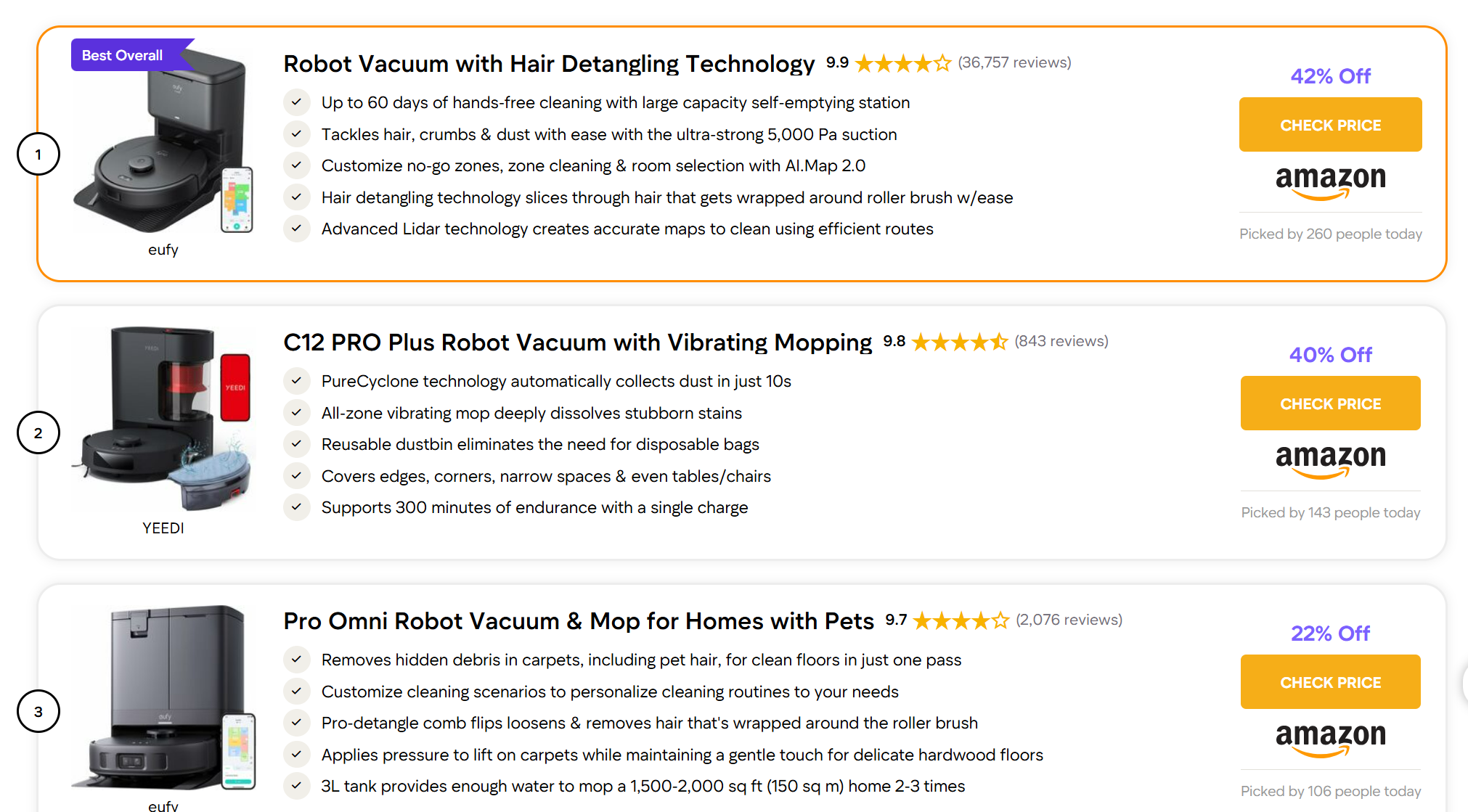Check price for the eufy Hair Detangling vacuum
This screenshot has width=1468, height=812.
(x=1330, y=125)
